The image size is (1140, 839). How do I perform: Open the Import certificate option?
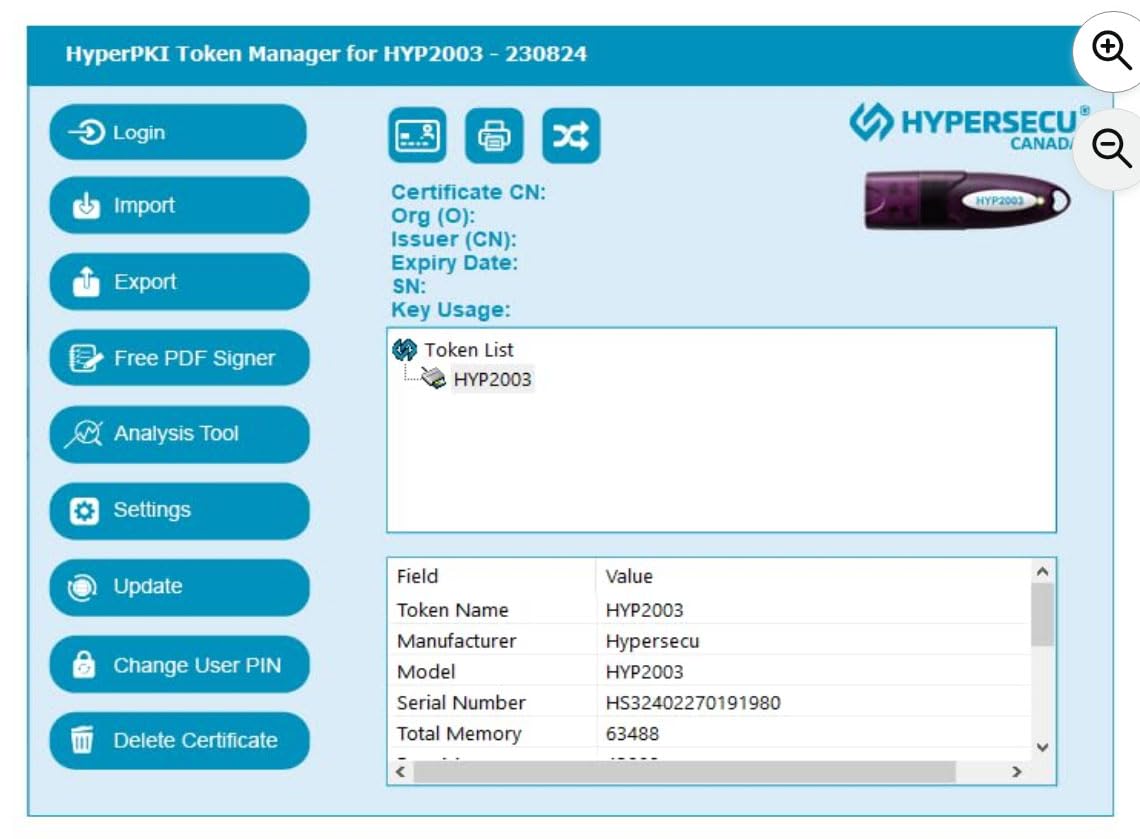click(x=179, y=206)
